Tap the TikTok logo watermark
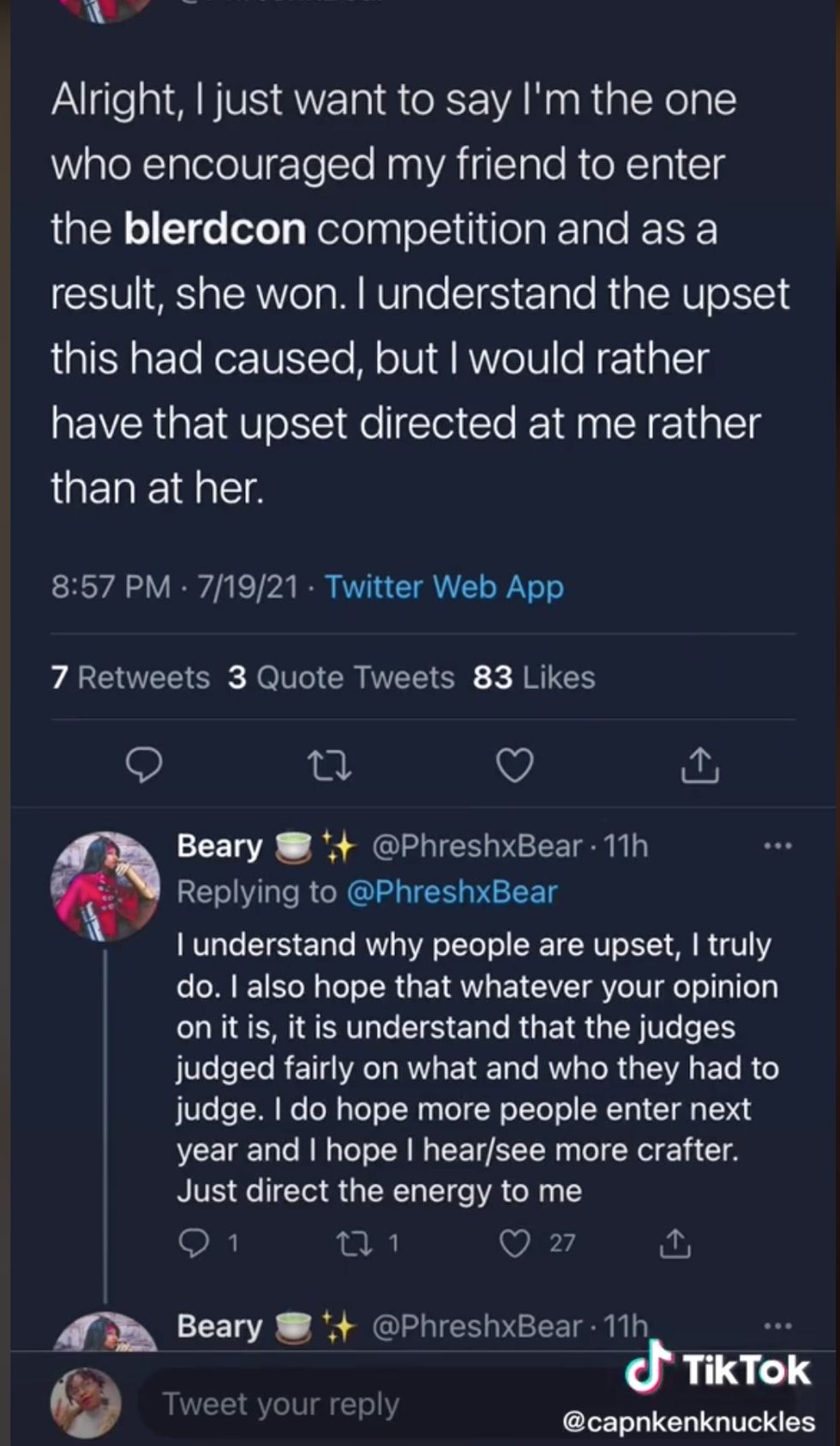 718,1369
